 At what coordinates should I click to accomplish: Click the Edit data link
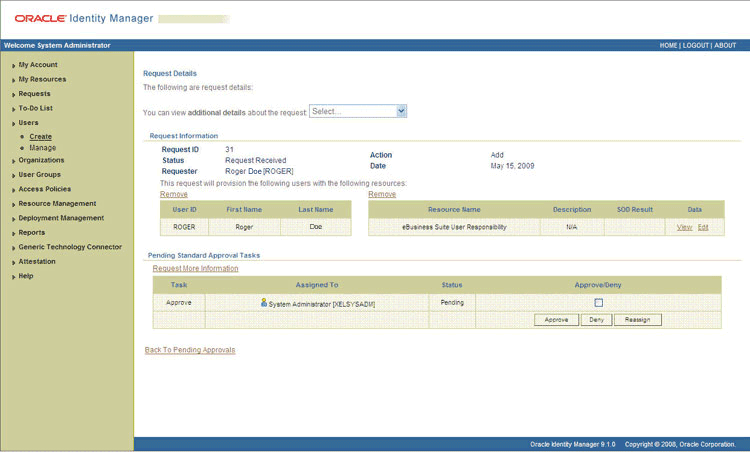(703, 227)
